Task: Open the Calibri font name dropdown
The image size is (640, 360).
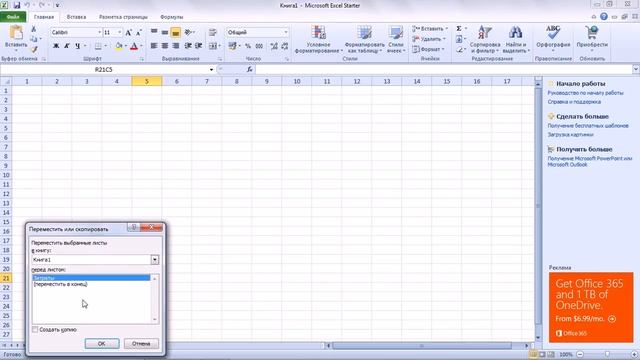Action: [x=99, y=33]
